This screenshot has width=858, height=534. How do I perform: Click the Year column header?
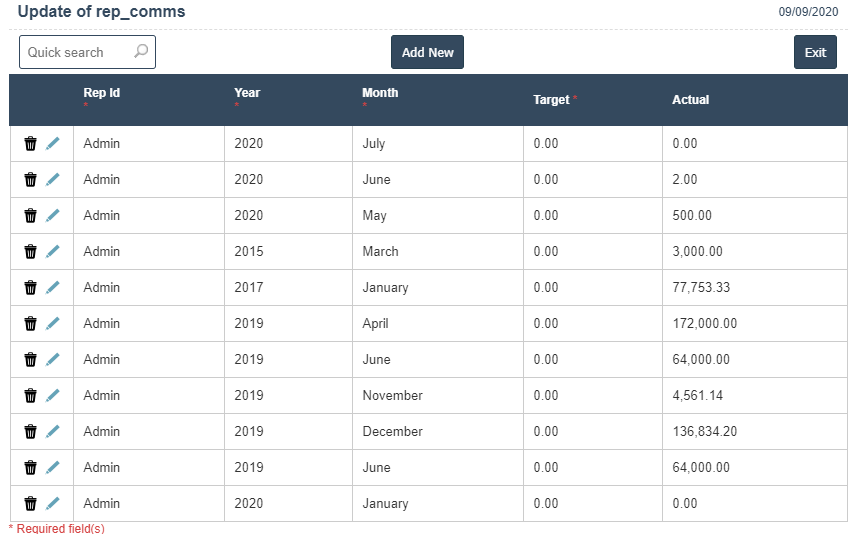(247, 93)
